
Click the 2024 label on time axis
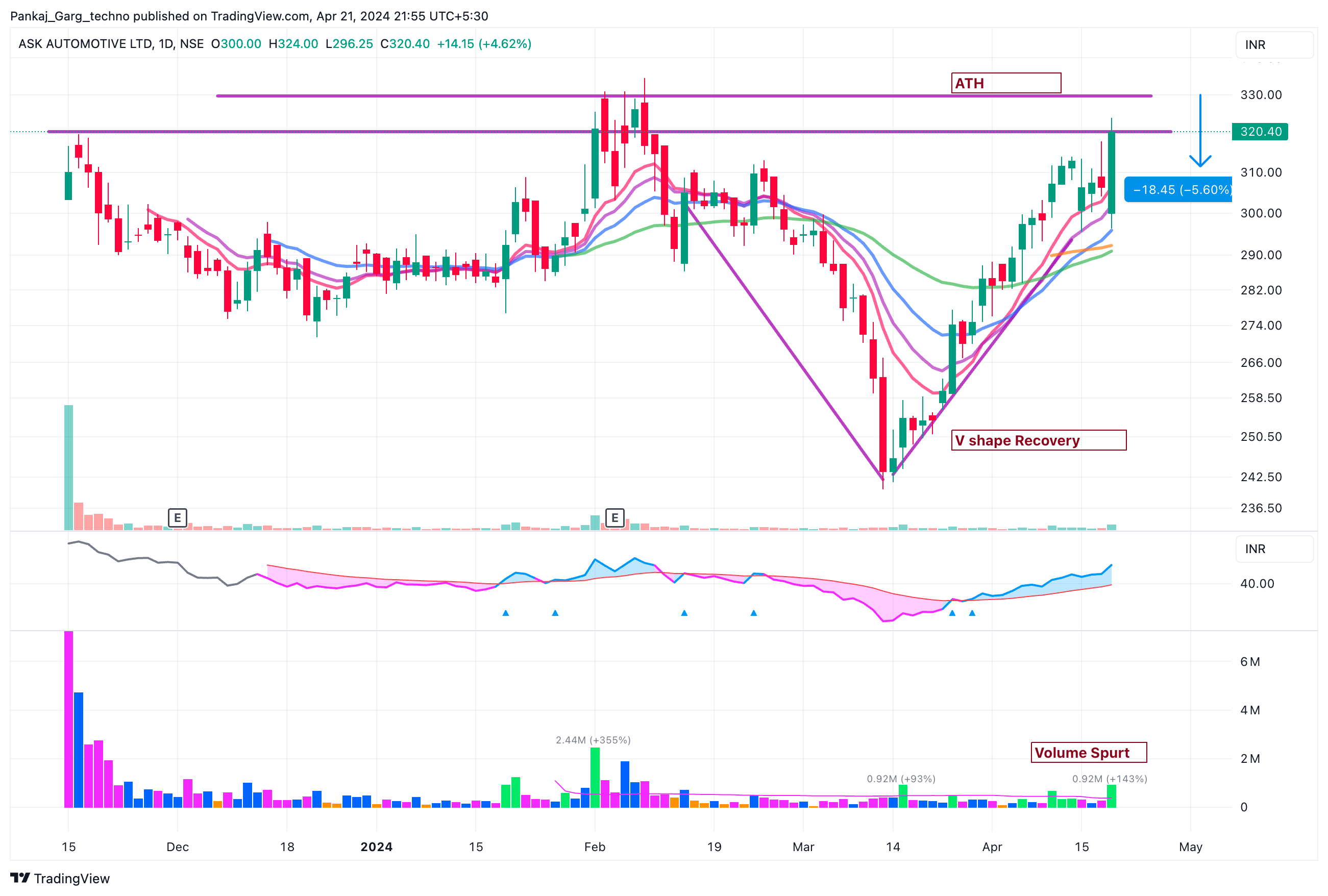[376, 847]
